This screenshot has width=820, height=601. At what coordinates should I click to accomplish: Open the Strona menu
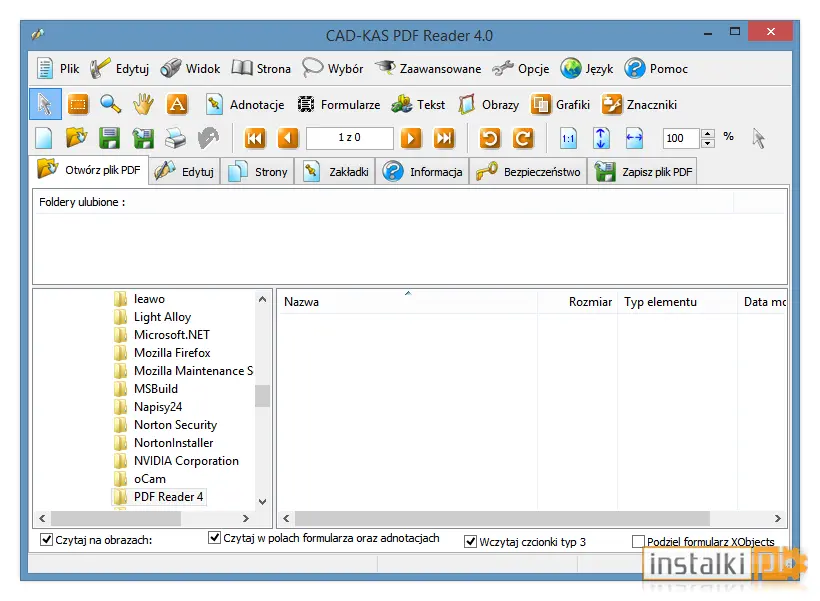[x=260, y=69]
